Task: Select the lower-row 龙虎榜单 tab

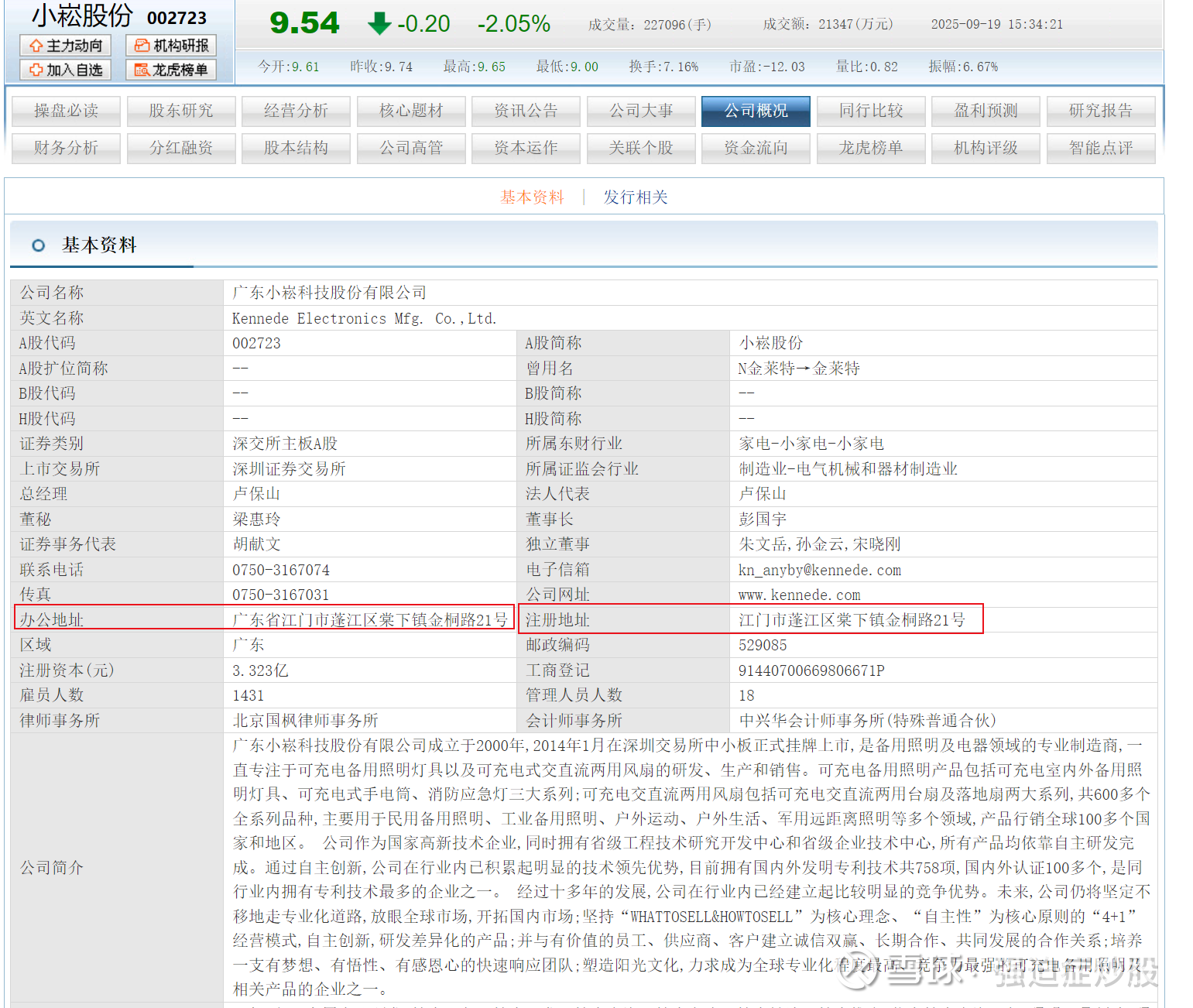Action: pos(871,148)
